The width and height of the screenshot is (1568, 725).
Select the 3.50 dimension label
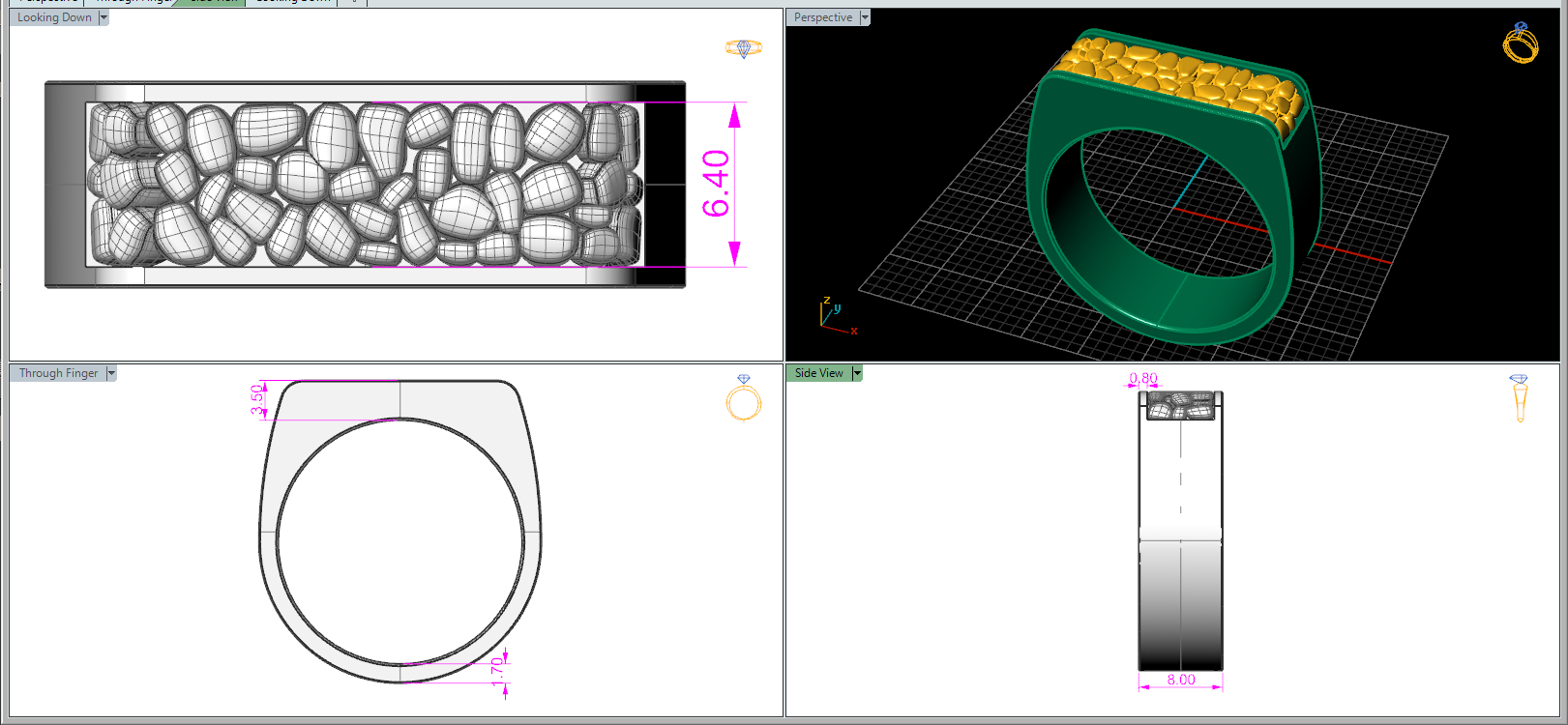coord(256,399)
